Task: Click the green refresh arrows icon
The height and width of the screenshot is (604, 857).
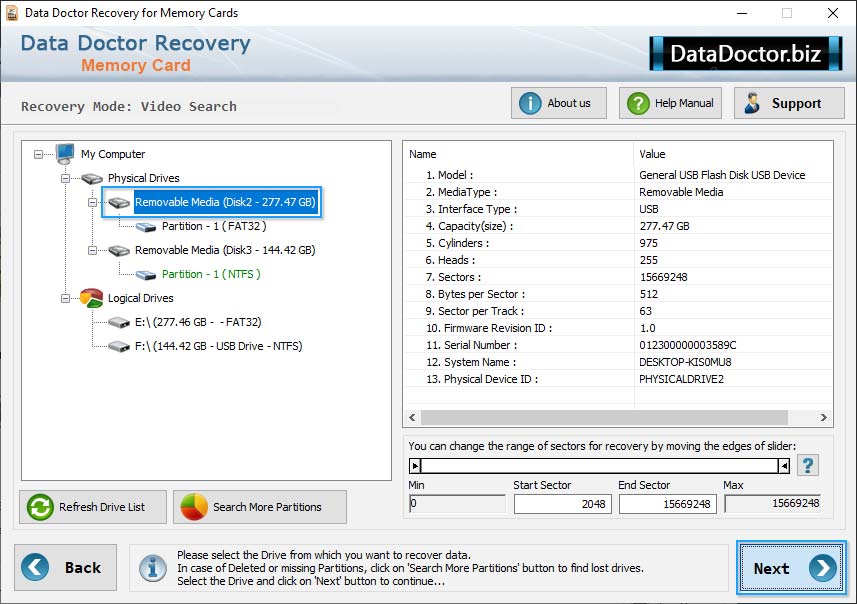Action: point(40,507)
